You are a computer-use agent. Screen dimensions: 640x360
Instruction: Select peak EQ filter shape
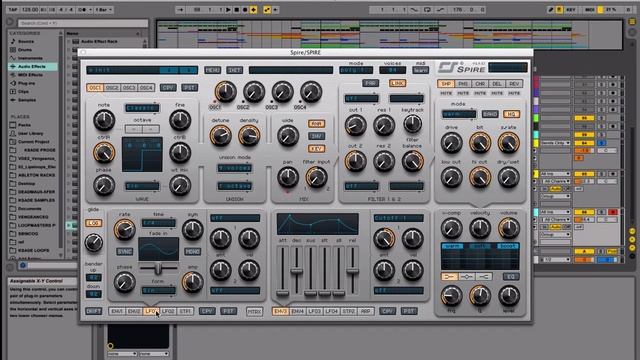[x=467, y=276]
